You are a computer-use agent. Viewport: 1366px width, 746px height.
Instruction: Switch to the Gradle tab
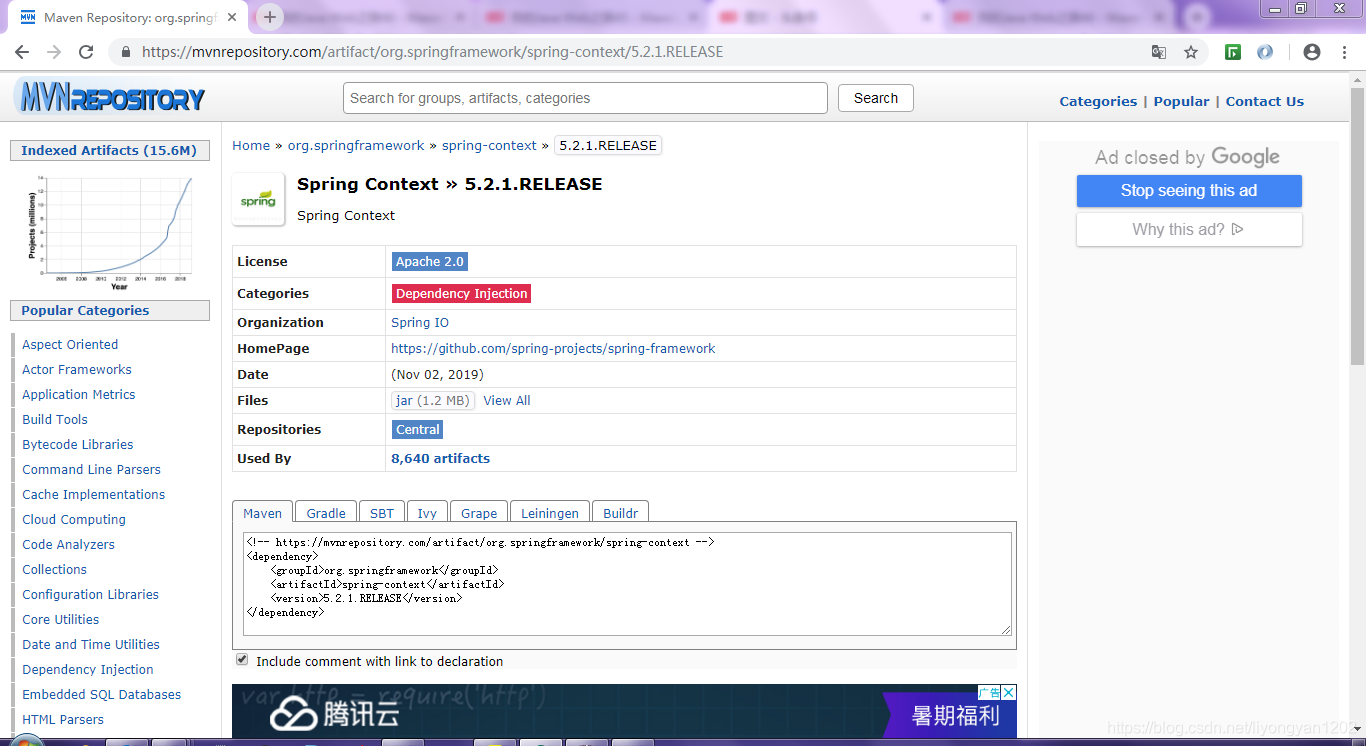click(x=326, y=512)
